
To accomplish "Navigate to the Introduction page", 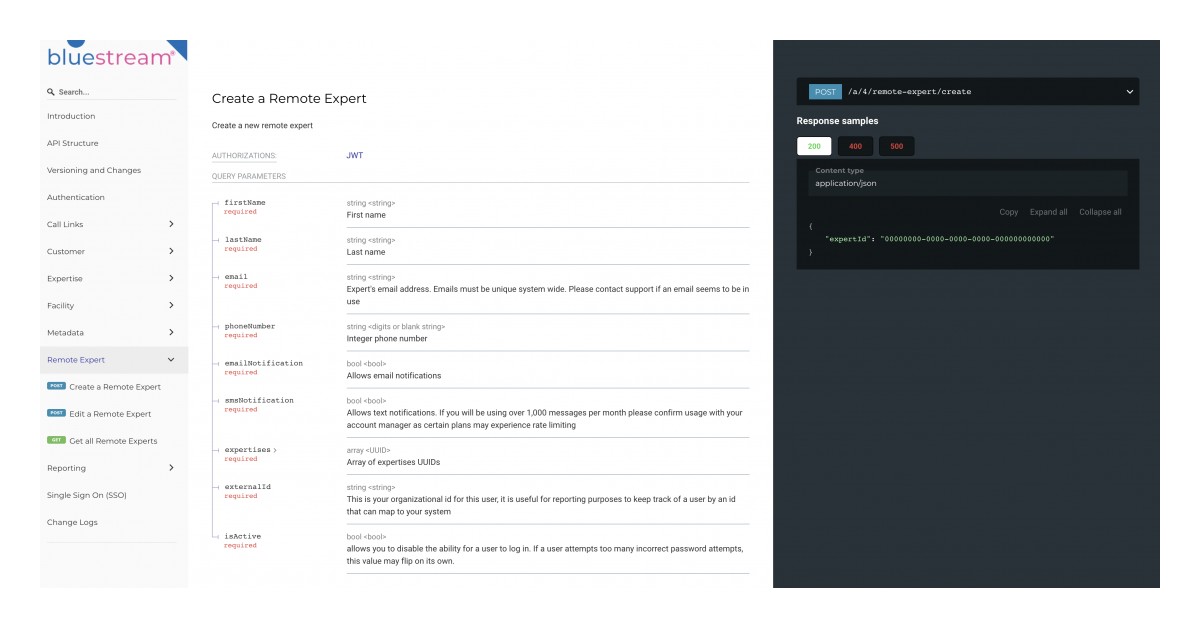I will click(x=73, y=116).
